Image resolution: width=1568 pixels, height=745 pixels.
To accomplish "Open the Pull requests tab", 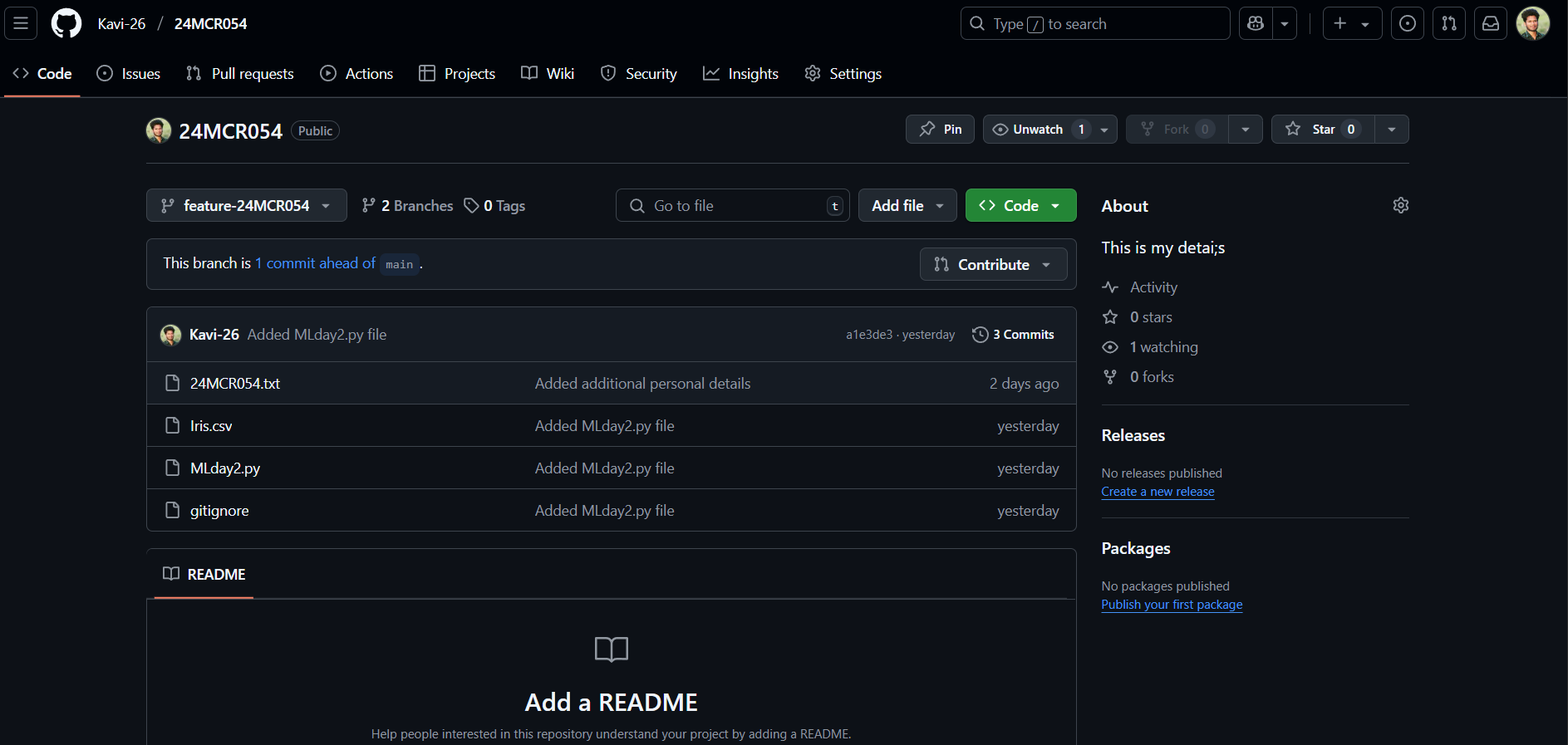I will [x=240, y=74].
